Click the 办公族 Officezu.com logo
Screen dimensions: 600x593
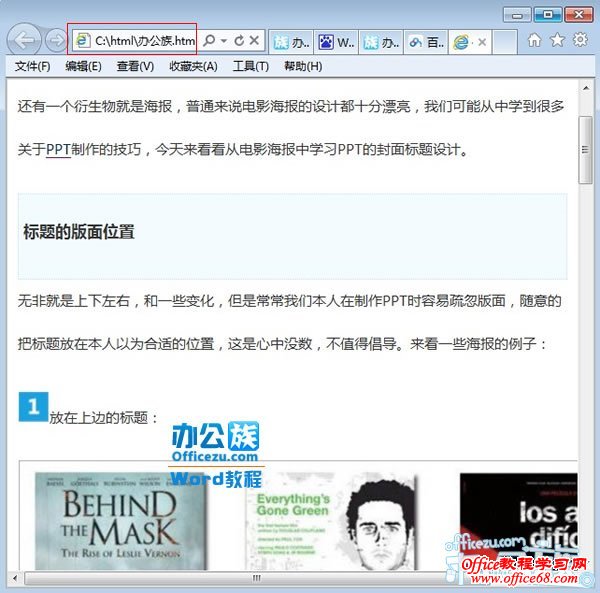tap(215, 442)
